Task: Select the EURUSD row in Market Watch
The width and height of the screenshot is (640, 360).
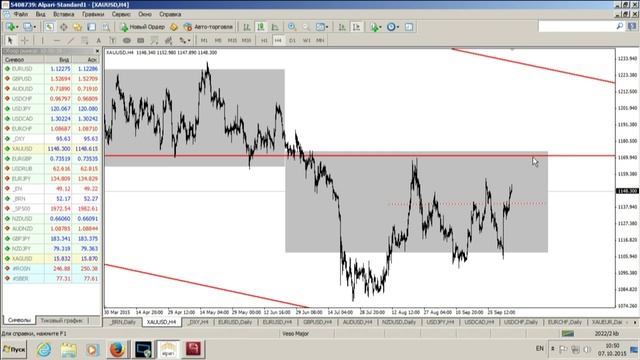Action: pos(51,69)
